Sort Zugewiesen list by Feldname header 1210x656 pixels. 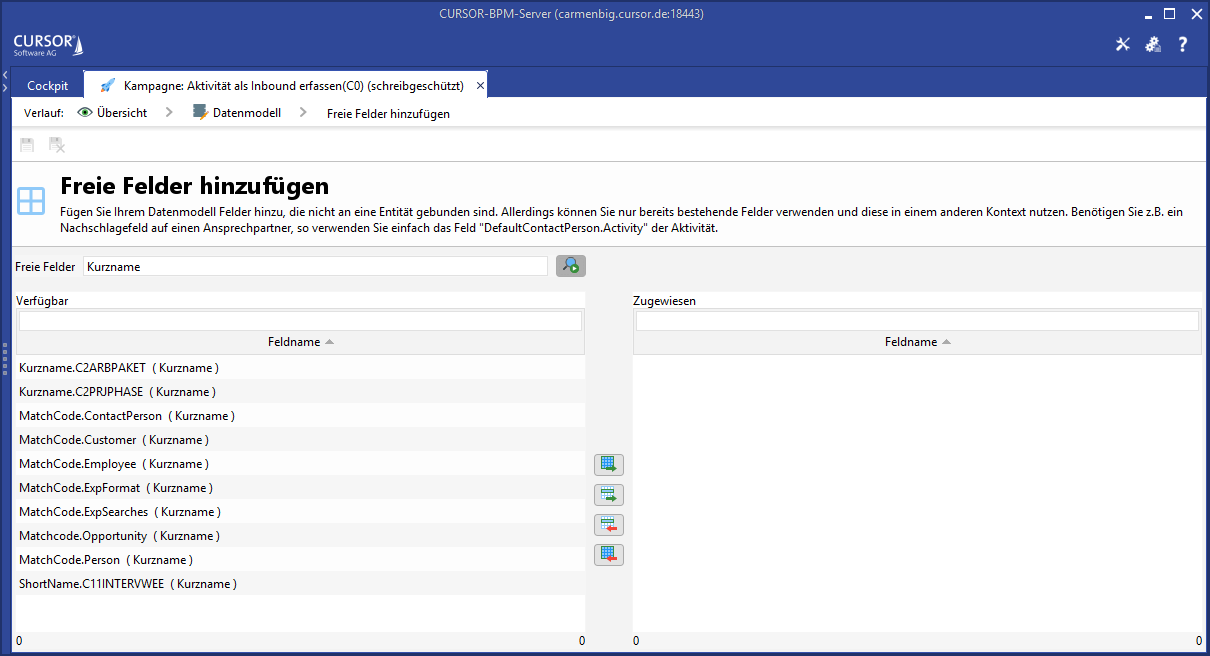pyautogui.click(x=917, y=342)
